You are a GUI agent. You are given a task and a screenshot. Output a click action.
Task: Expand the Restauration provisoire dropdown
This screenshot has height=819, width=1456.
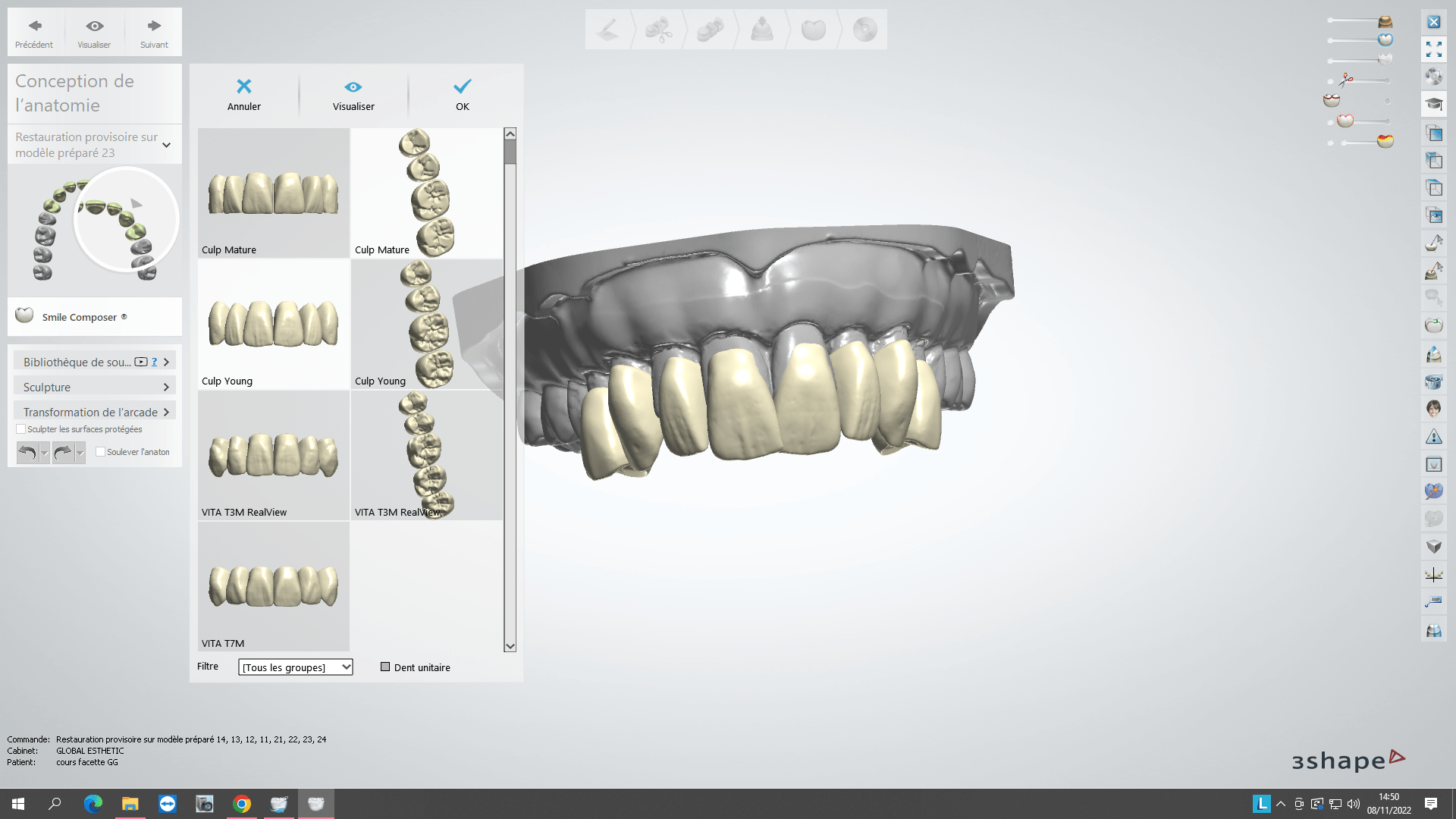coord(166,145)
